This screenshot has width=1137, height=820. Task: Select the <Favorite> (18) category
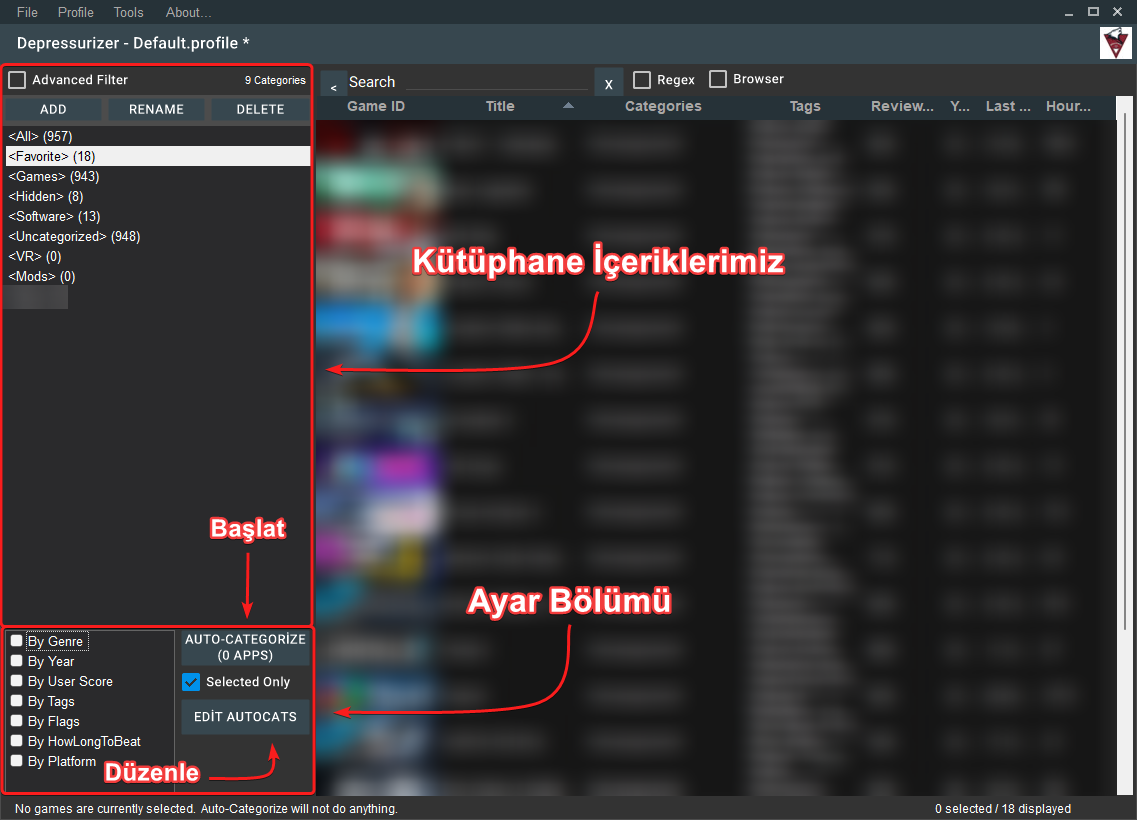pos(157,156)
